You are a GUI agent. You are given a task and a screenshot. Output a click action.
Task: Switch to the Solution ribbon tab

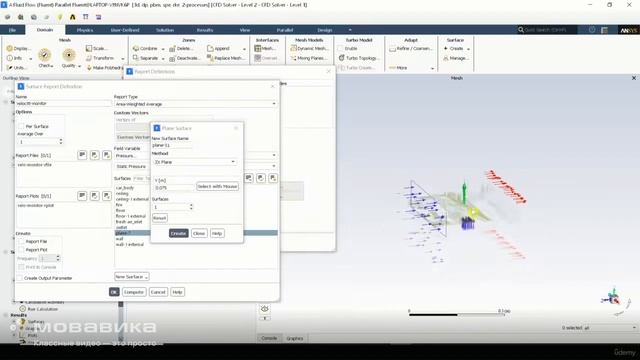coord(165,30)
